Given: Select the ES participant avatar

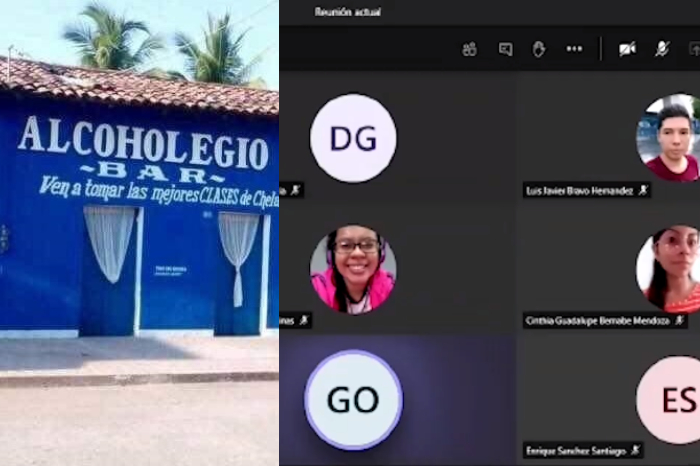Looking at the screenshot, I should click(x=672, y=400).
